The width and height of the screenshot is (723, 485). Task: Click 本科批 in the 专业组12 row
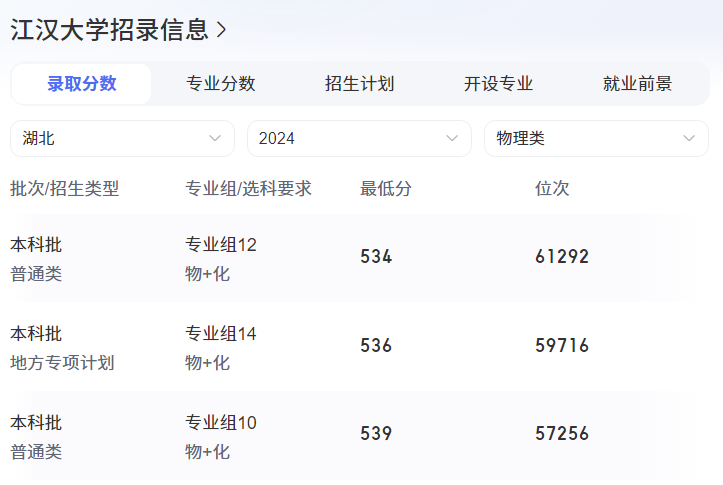pyautogui.click(x=36, y=245)
